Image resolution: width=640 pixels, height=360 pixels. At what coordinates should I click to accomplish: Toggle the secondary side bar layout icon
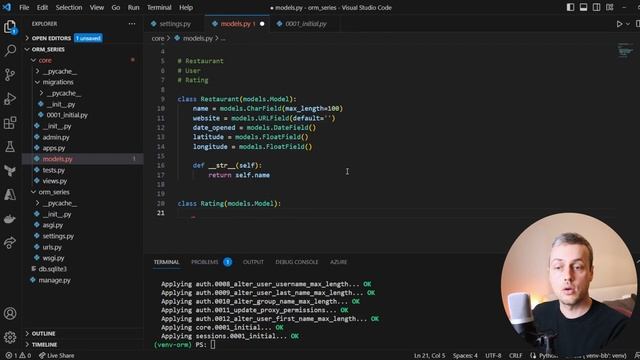[x=596, y=7]
